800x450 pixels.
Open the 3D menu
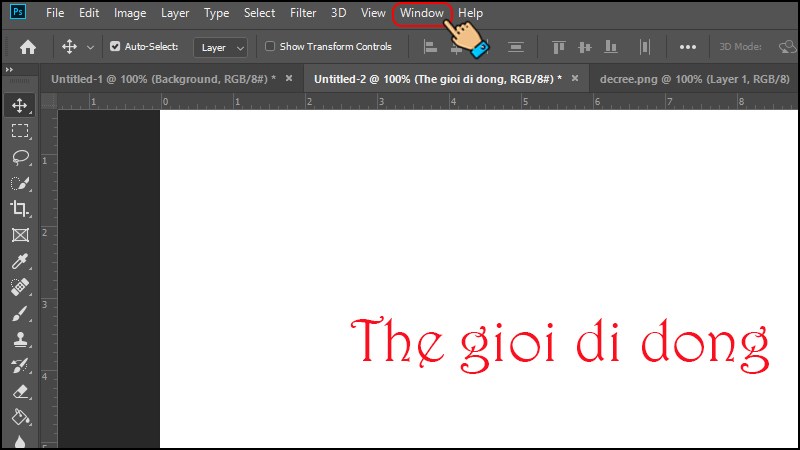point(339,13)
